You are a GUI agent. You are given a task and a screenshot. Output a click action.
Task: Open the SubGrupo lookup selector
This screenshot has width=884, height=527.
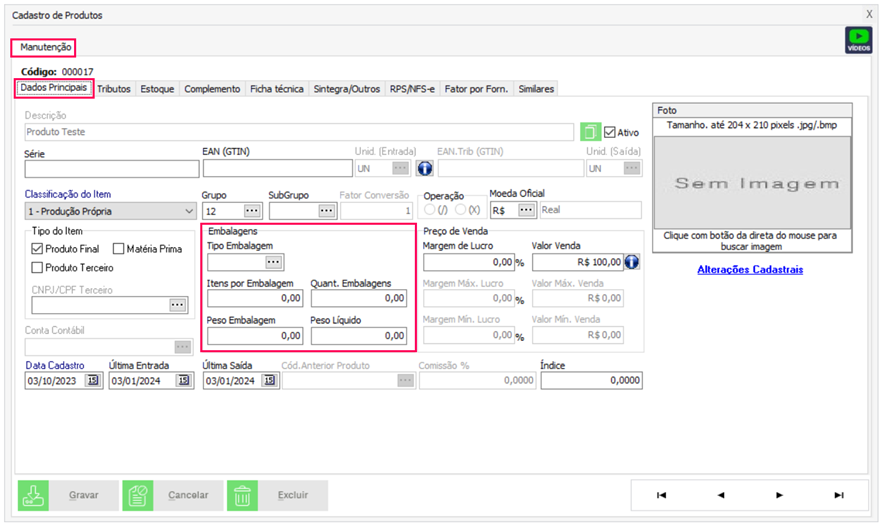click(326, 211)
